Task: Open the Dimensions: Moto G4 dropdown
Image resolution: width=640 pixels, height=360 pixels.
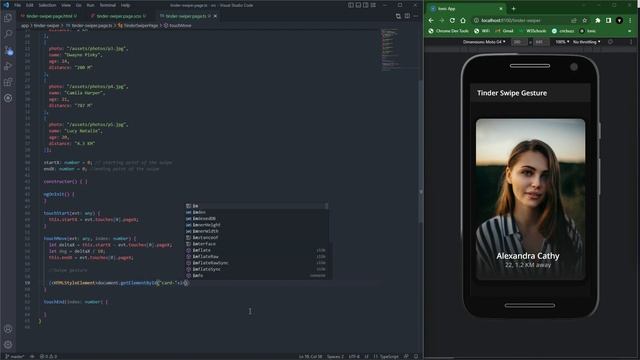Action: pos(484,42)
